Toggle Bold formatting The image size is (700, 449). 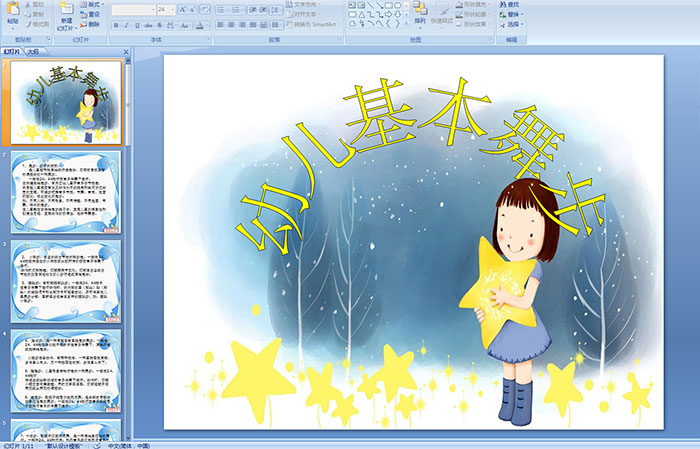coord(116,25)
